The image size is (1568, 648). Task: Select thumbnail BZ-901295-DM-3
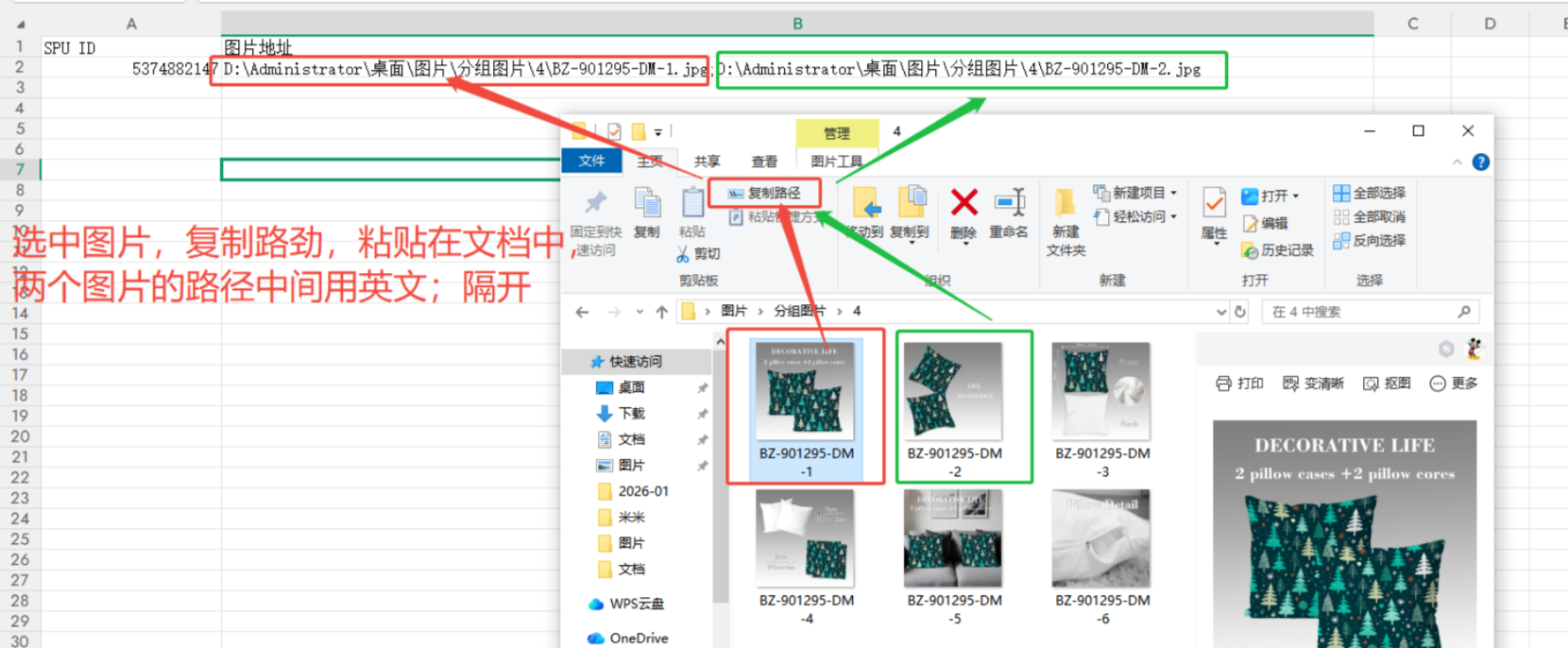pyautogui.click(x=1102, y=408)
